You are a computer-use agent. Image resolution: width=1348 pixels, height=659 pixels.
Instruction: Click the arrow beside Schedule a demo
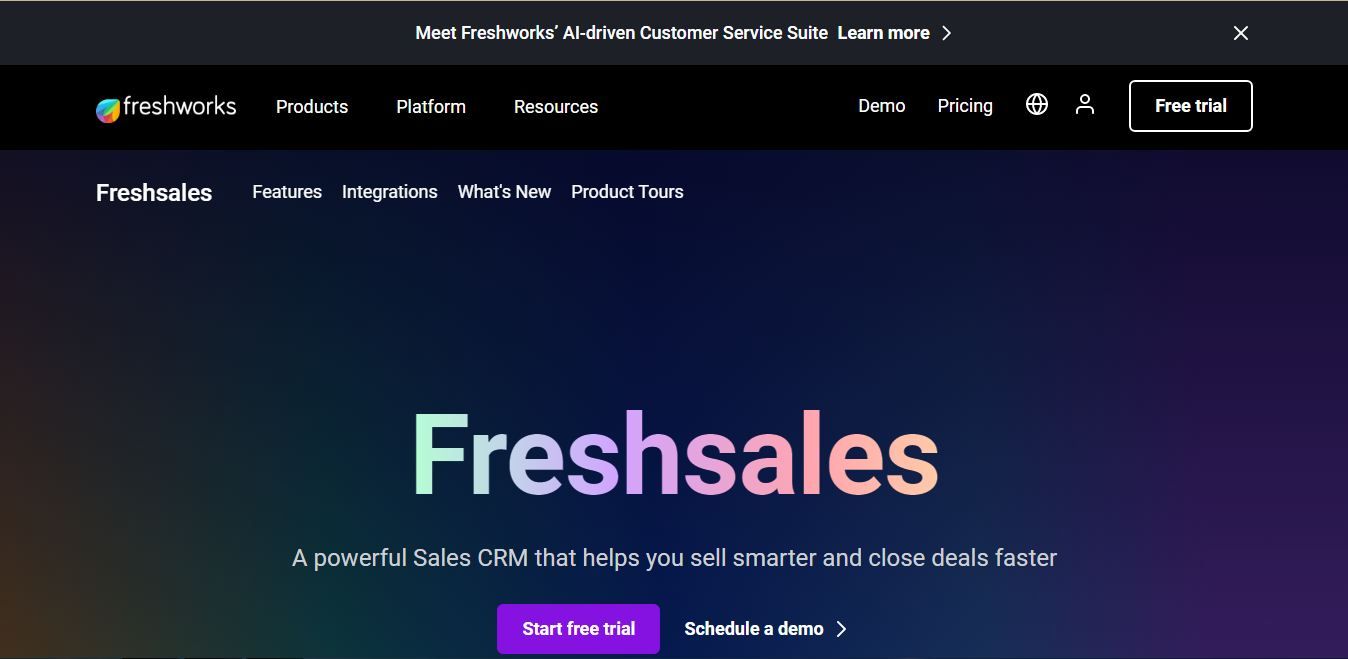[841, 629]
